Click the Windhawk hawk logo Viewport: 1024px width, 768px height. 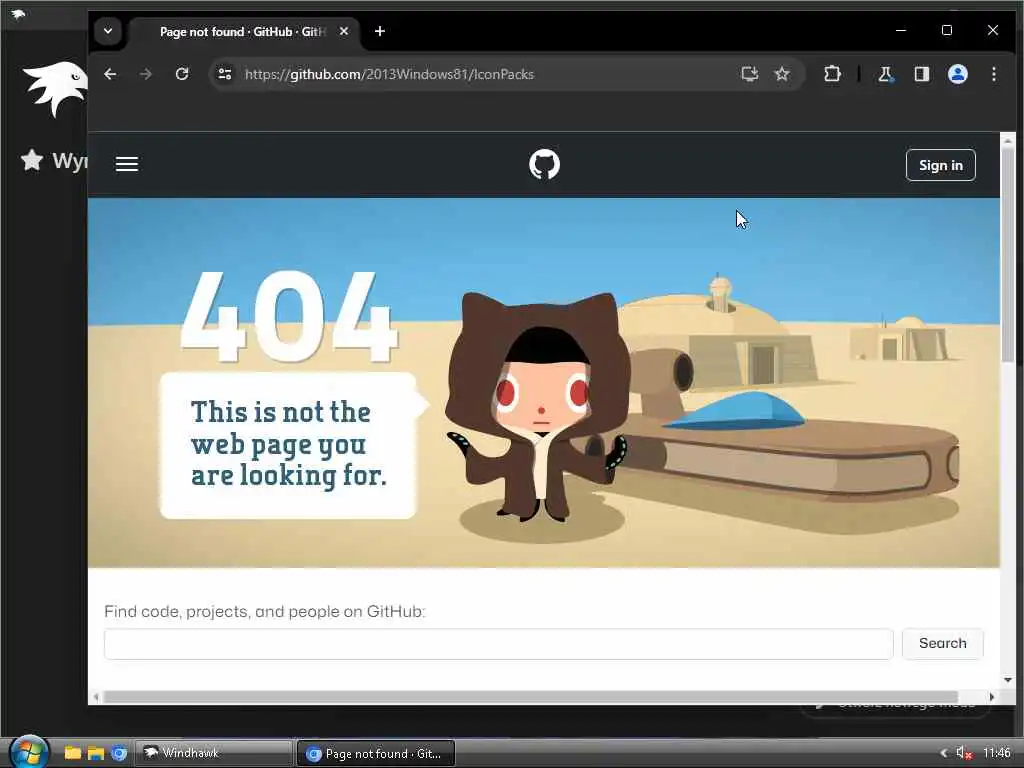click(55, 89)
